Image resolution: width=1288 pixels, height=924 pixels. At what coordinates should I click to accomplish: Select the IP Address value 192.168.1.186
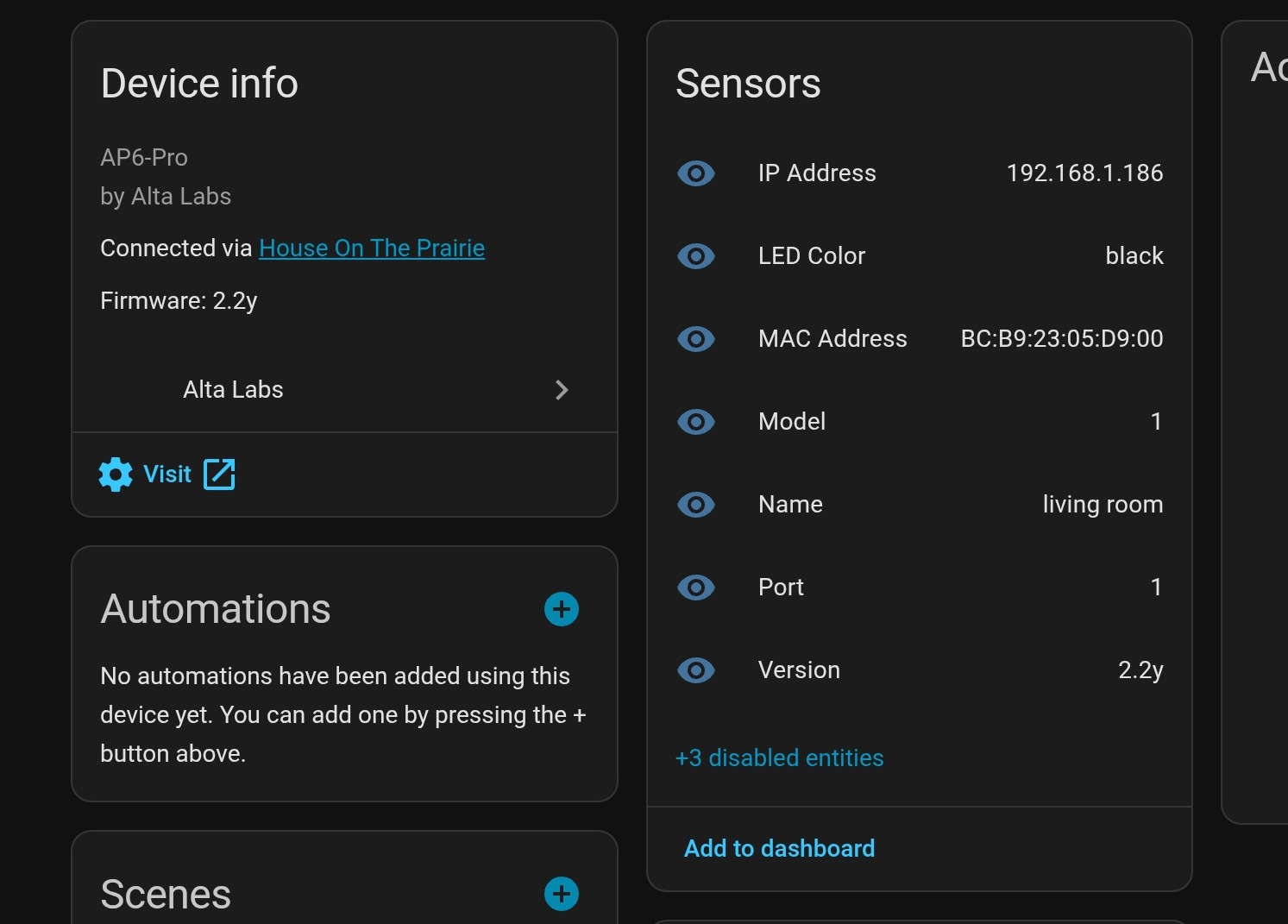(x=1084, y=173)
